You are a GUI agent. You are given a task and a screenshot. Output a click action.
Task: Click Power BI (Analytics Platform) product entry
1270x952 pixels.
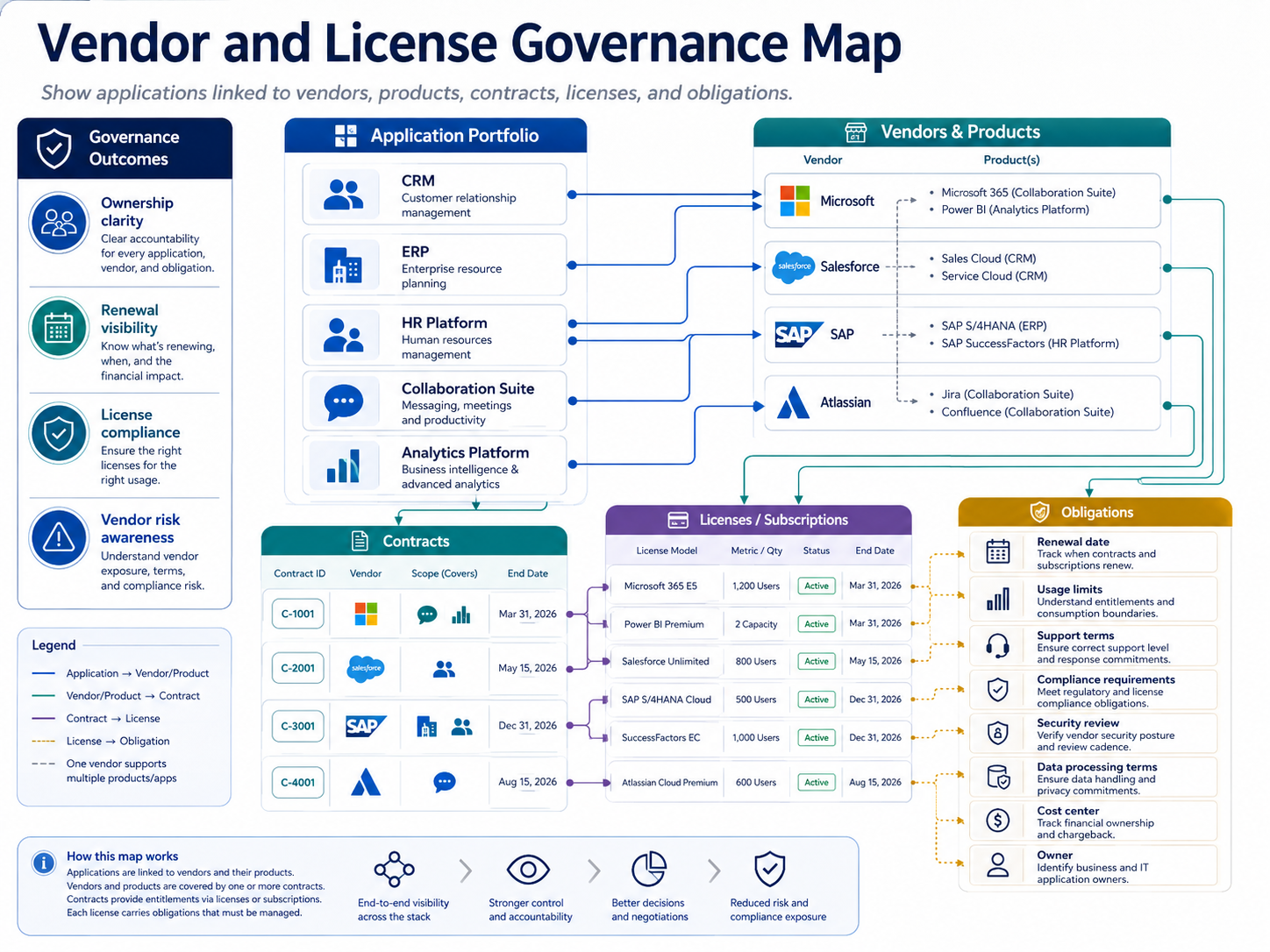click(1015, 210)
